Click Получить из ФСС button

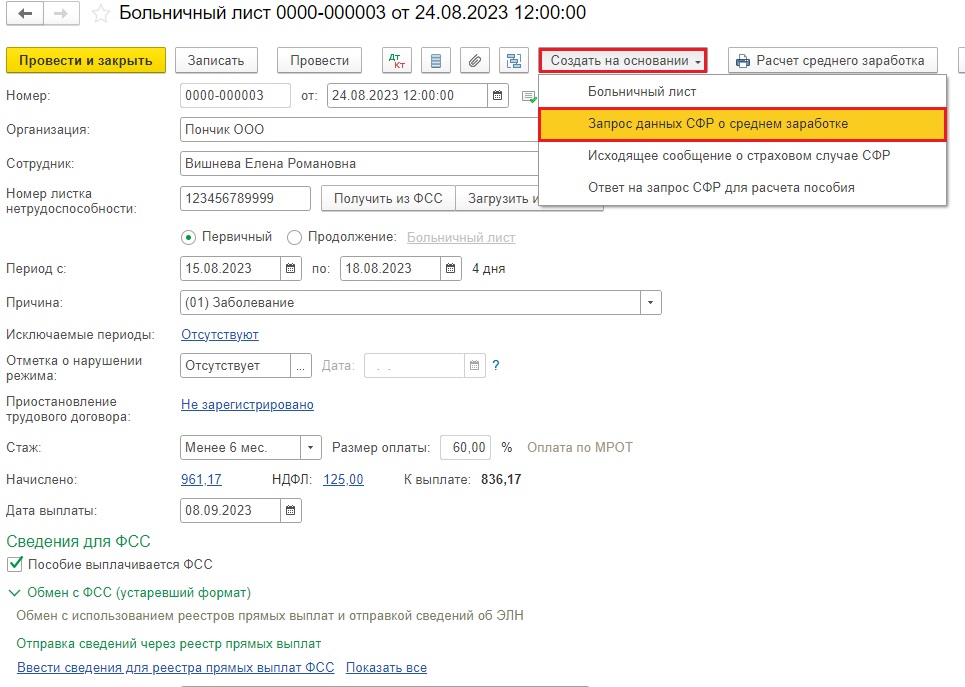click(388, 199)
